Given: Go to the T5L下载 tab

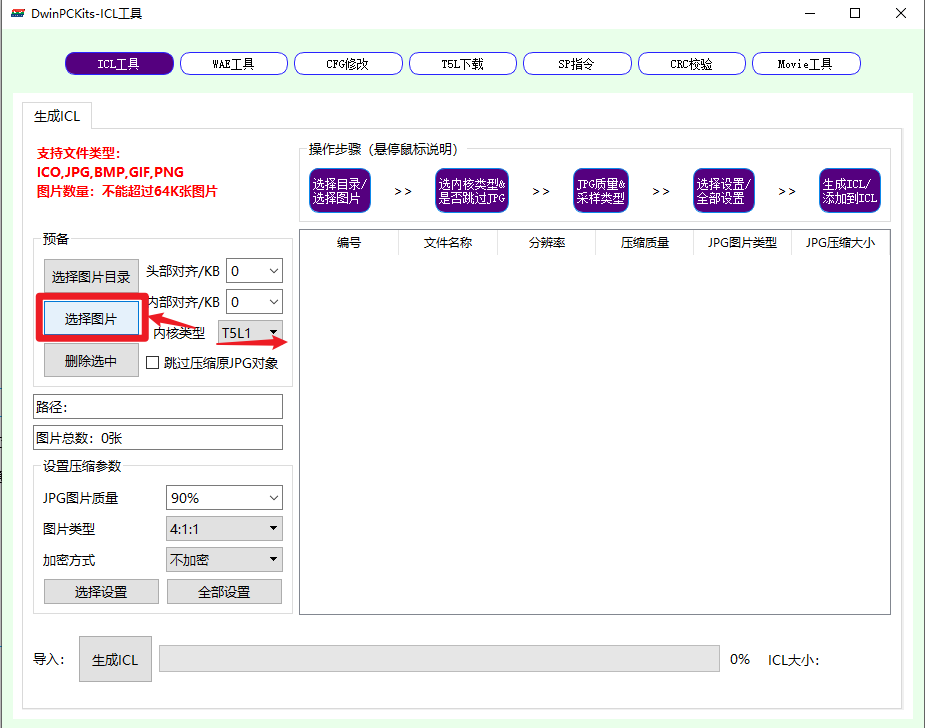Looking at the screenshot, I should point(462,64).
